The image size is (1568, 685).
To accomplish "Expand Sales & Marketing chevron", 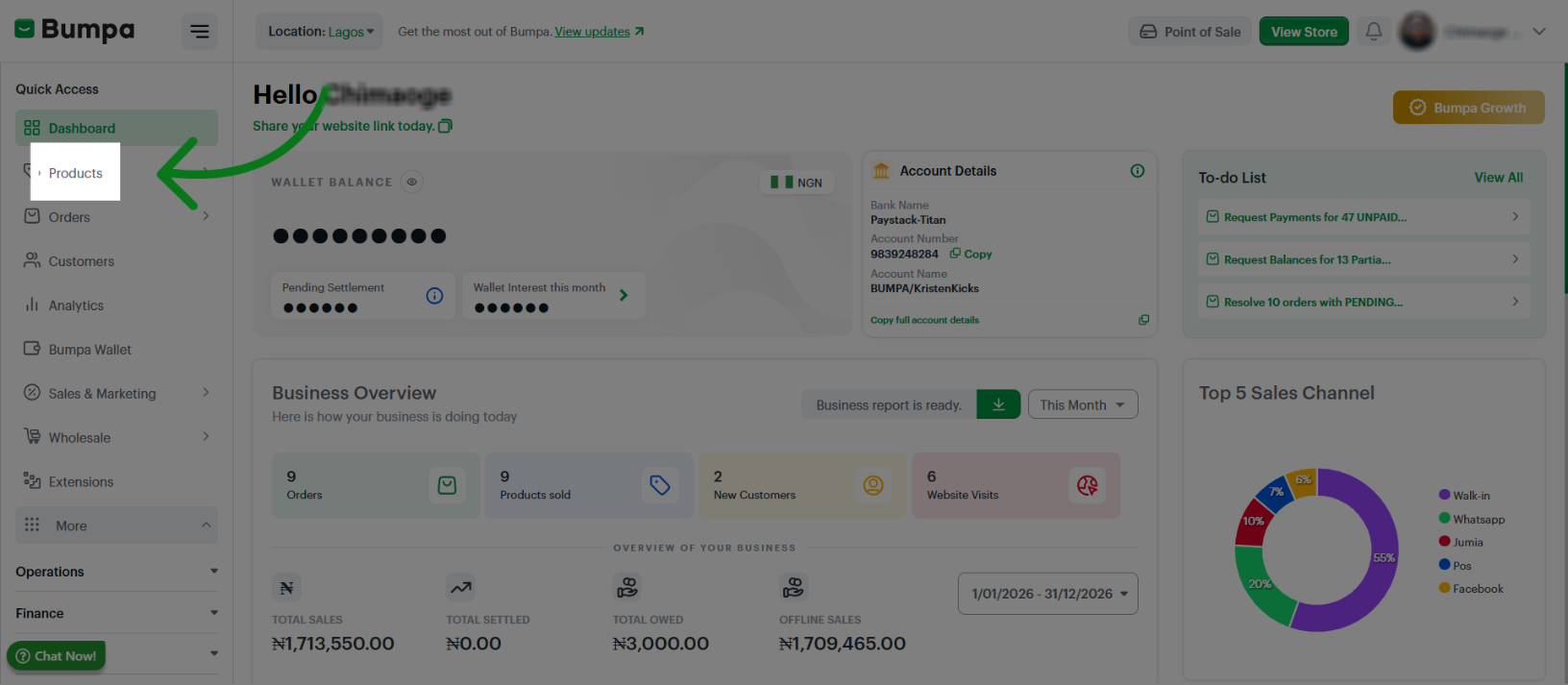I will coord(206,392).
